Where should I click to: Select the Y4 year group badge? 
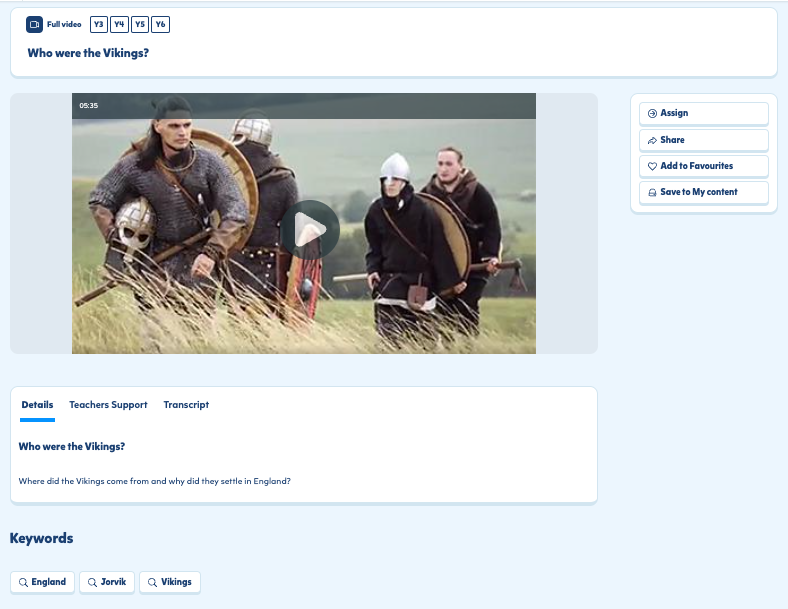(x=119, y=25)
